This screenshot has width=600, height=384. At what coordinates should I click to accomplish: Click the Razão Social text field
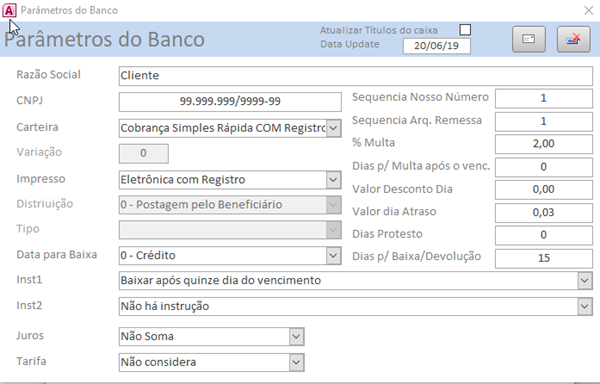point(355,76)
